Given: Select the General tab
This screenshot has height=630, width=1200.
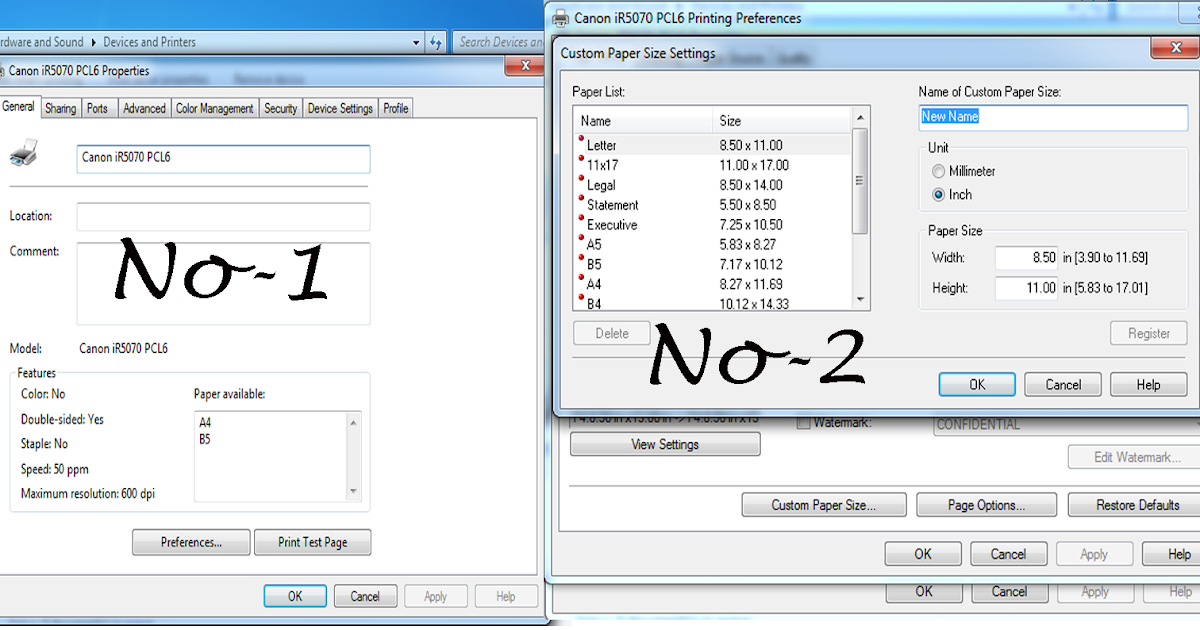Looking at the screenshot, I should coord(19,106).
